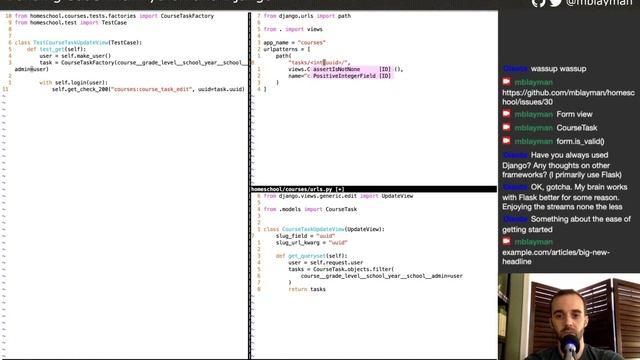Viewport: 640px width, 360px height.
Task: Click the "urlpatterns = [" line
Action: point(287,49)
